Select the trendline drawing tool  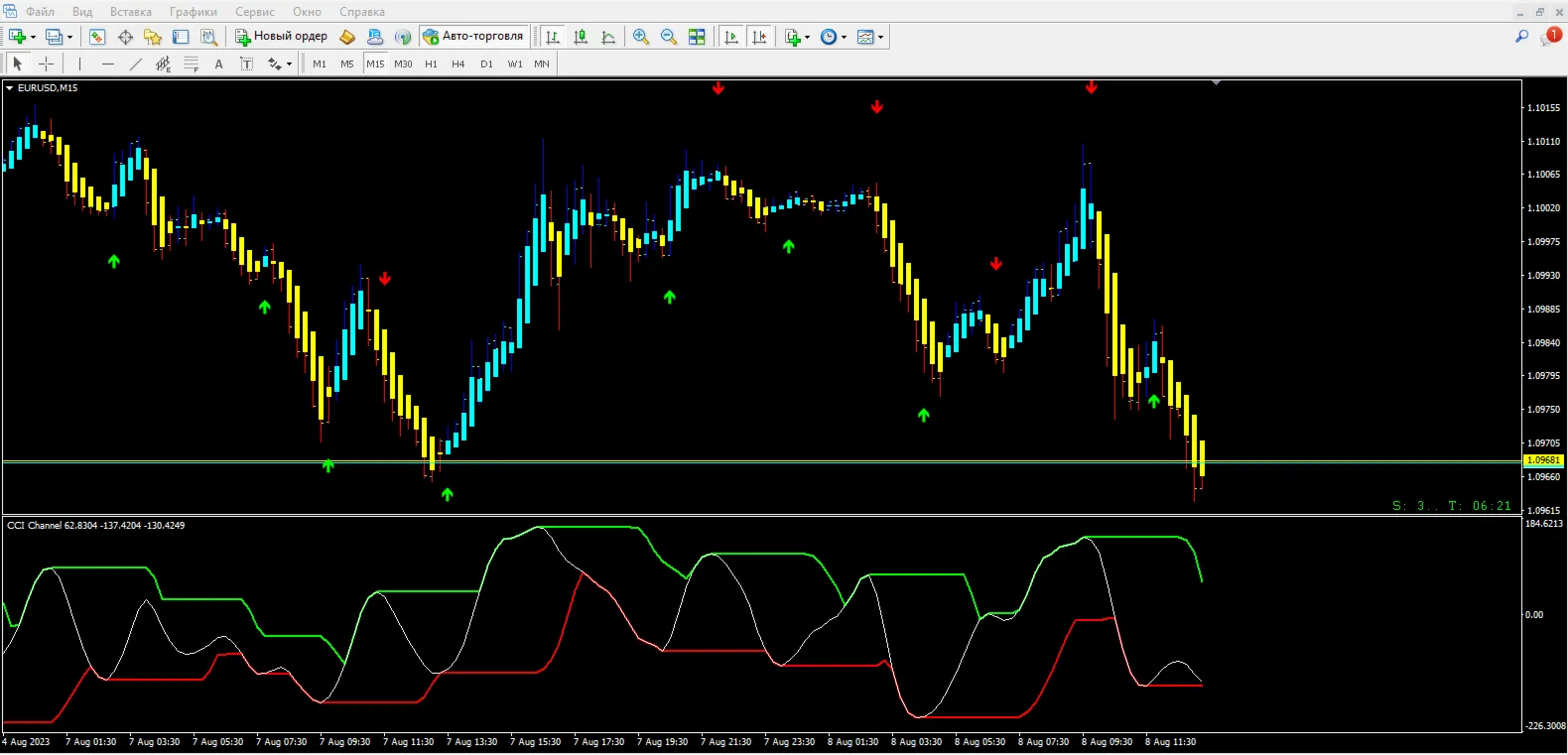point(136,63)
